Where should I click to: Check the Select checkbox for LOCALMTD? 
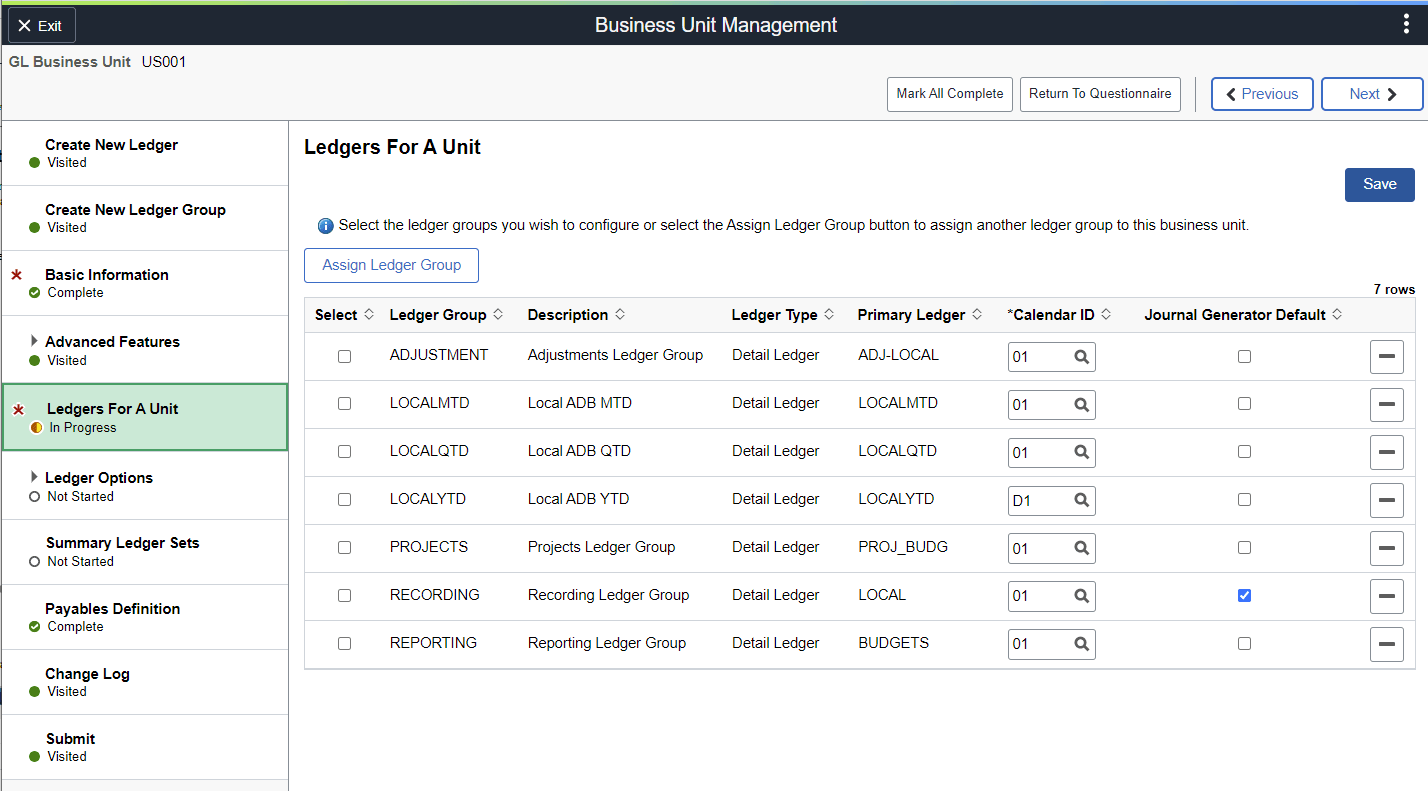(x=345, y=403)
